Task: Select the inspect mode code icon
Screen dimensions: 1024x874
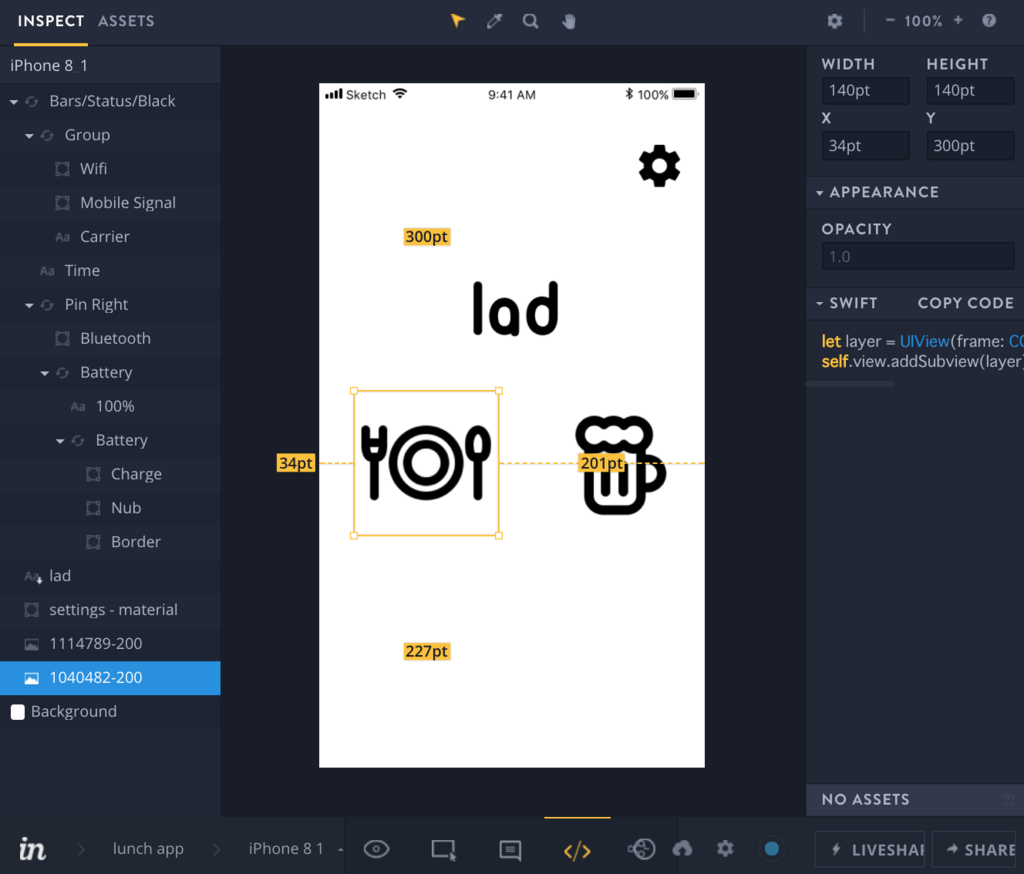Action: [577, 850]
